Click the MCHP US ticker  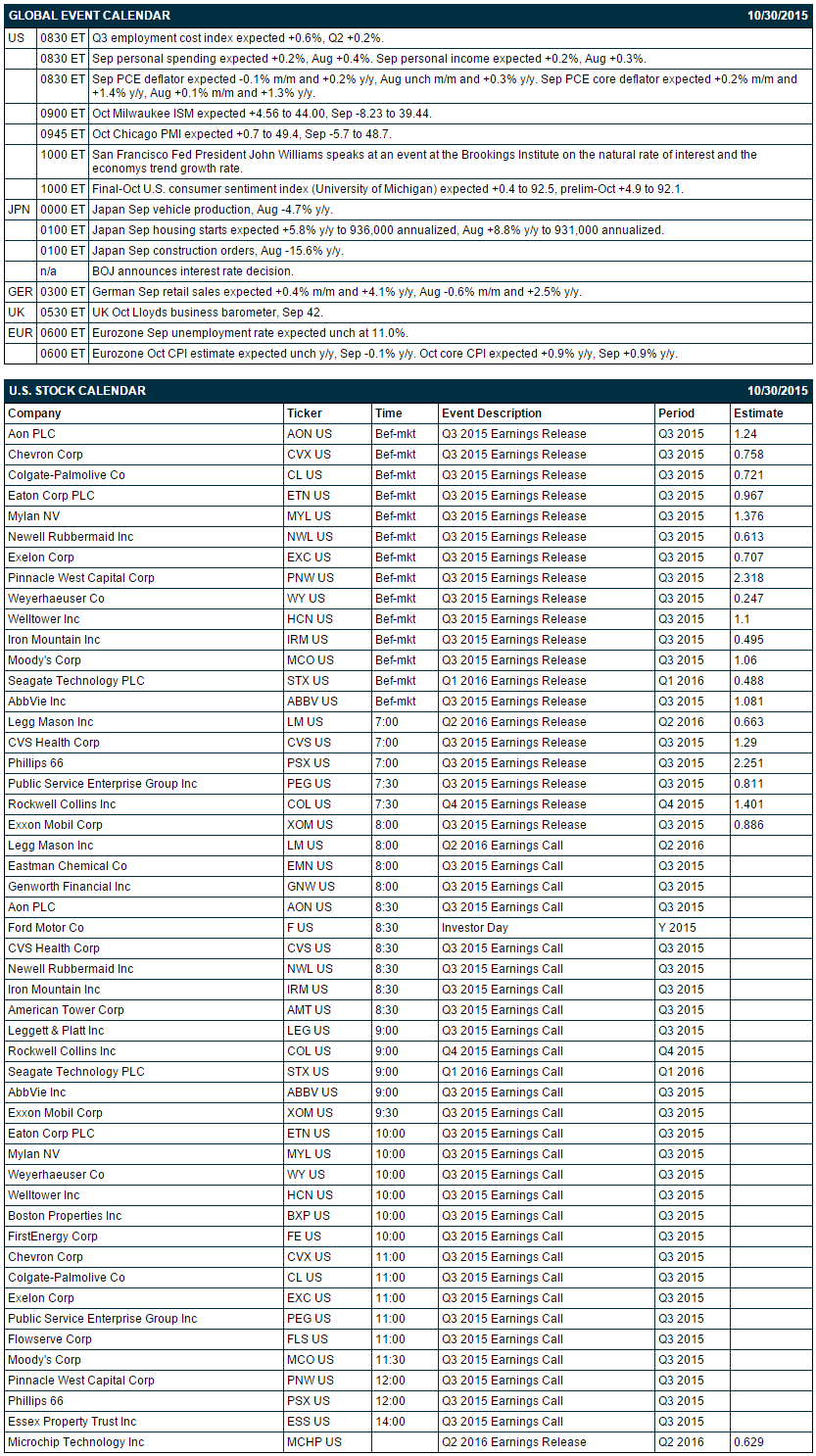(x=313, y=1442)
